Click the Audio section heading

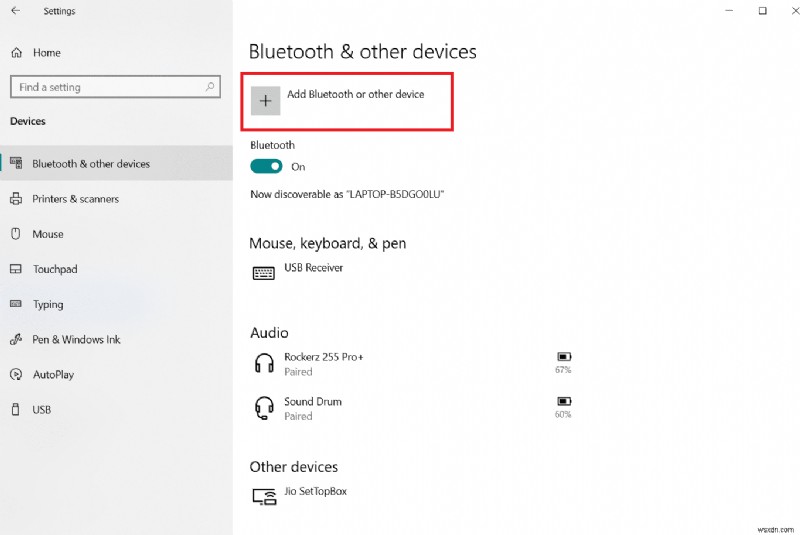click(x=269, y=333)
